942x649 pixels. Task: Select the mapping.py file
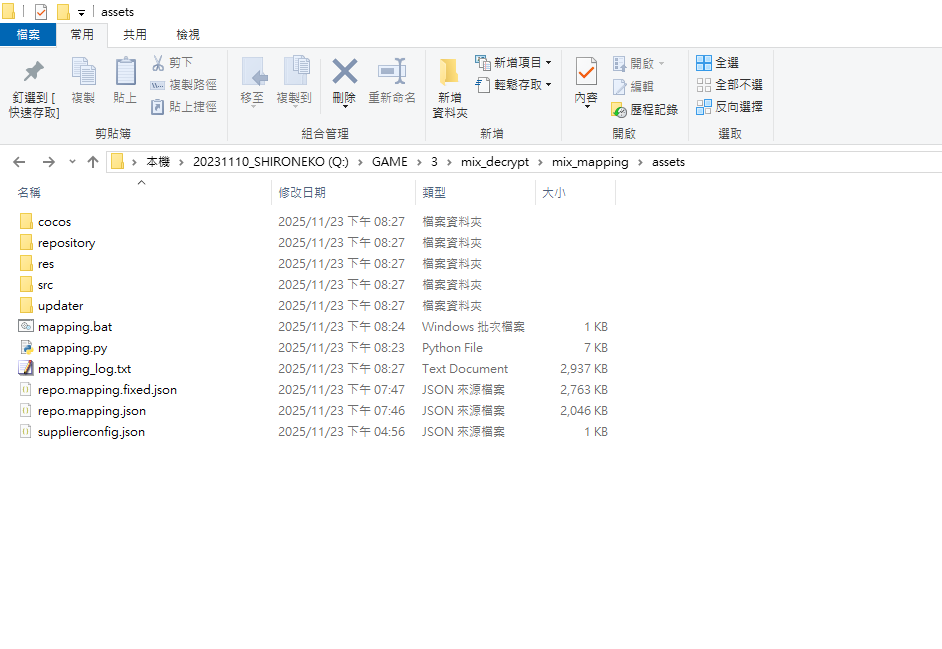click(72, 348)
